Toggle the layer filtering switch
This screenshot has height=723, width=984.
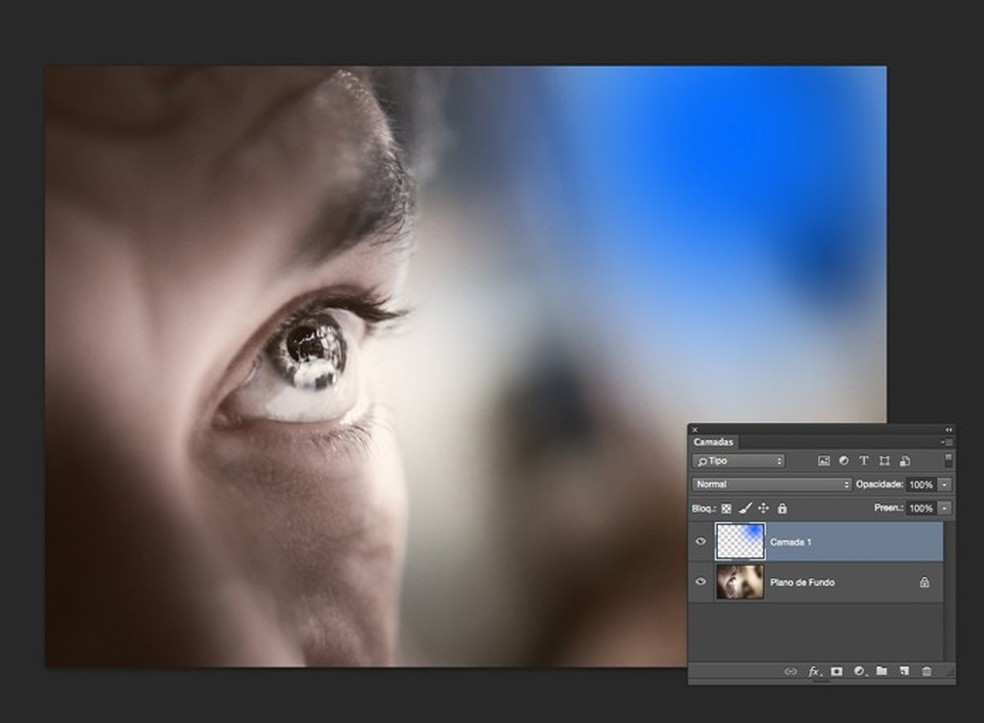point(948,460)
